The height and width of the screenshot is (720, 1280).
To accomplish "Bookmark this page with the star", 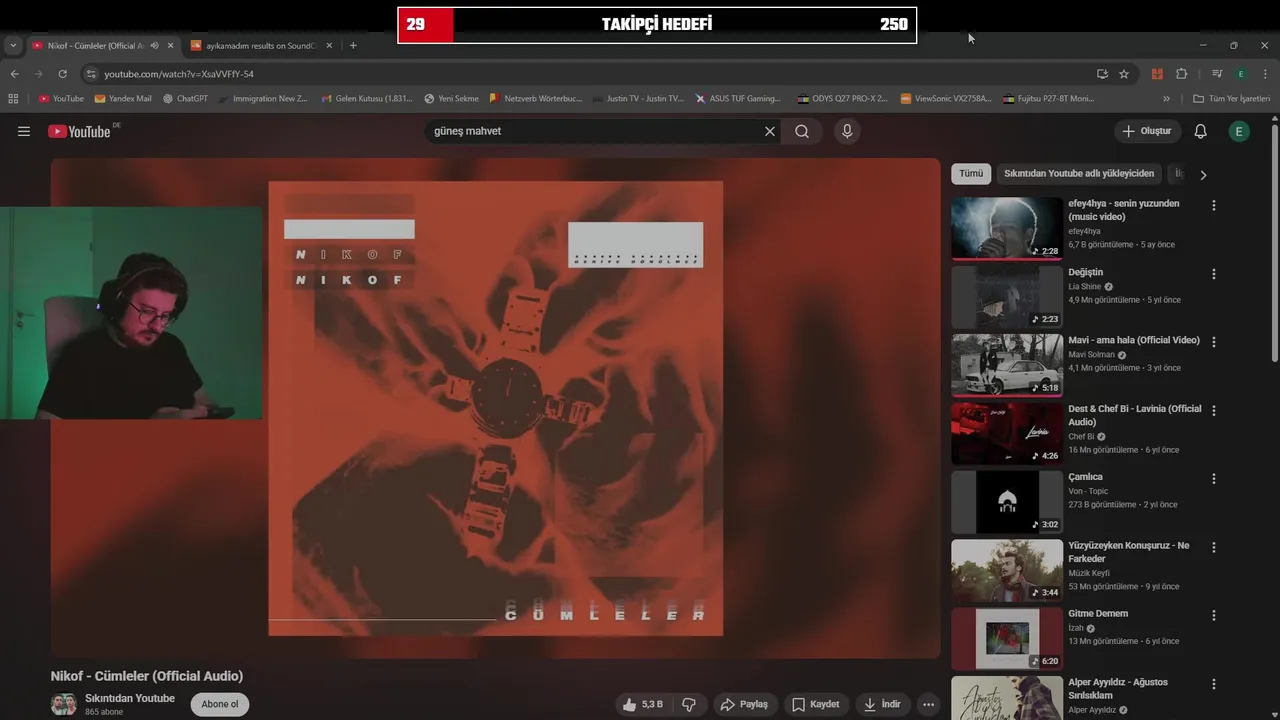I will [x=1124, y=74].
